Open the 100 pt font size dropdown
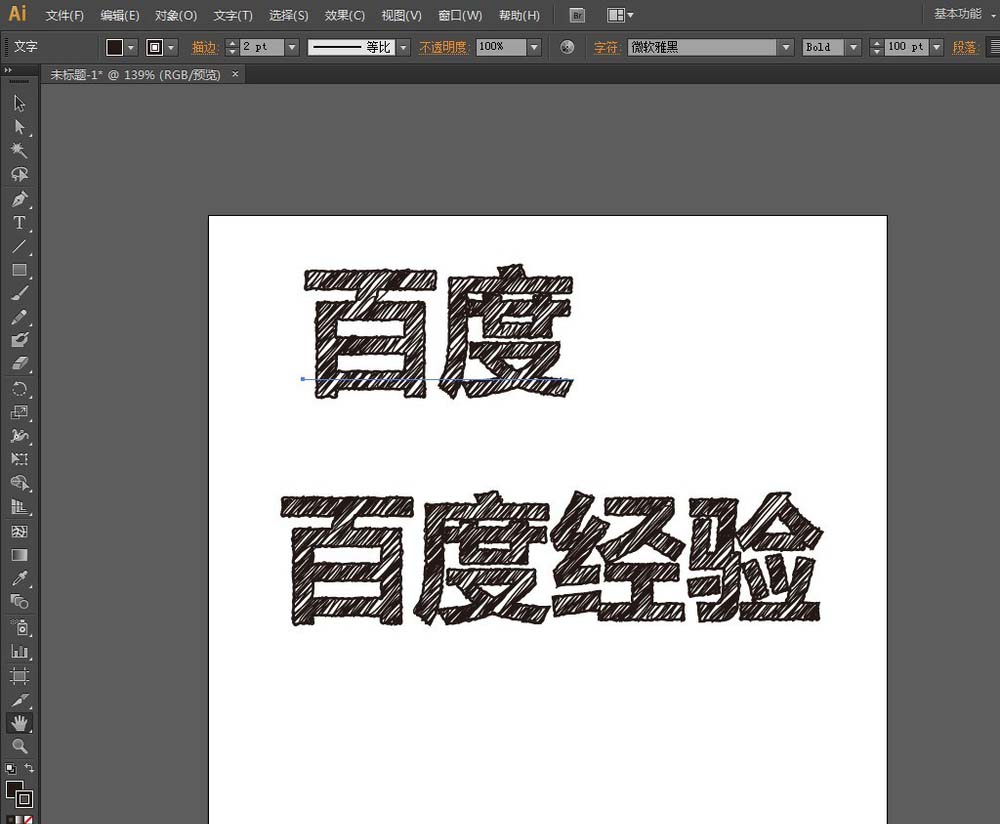Viewport: 1000px width, 824px height. 936,47
